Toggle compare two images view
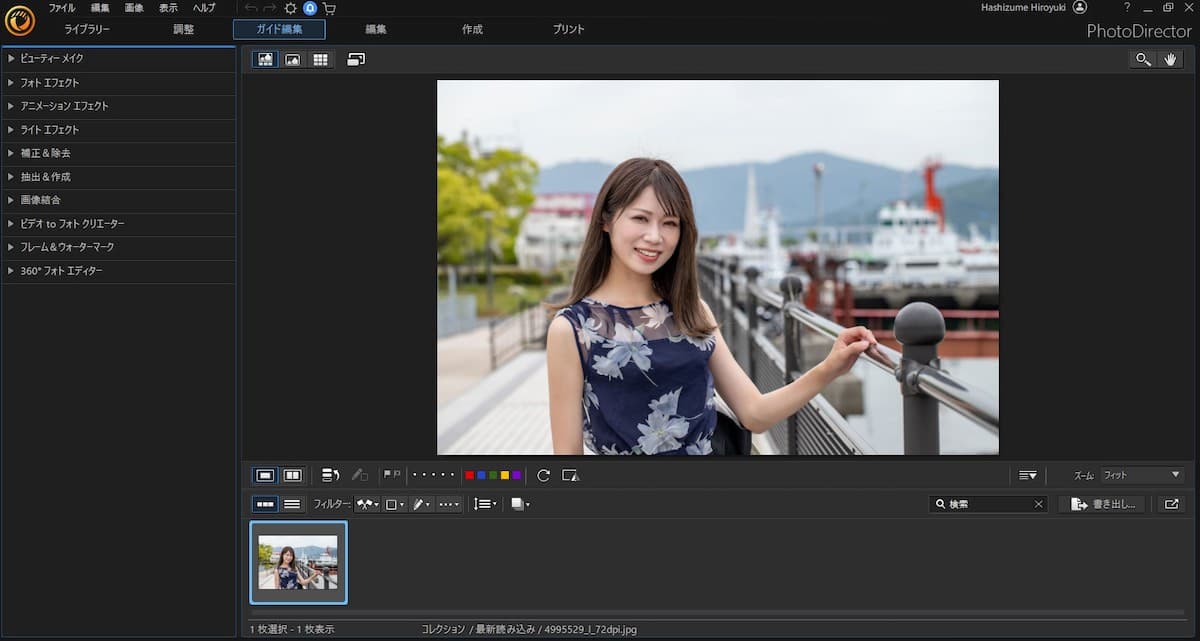This screenshot has height=641, width=1200. click(x=293, y=476)
